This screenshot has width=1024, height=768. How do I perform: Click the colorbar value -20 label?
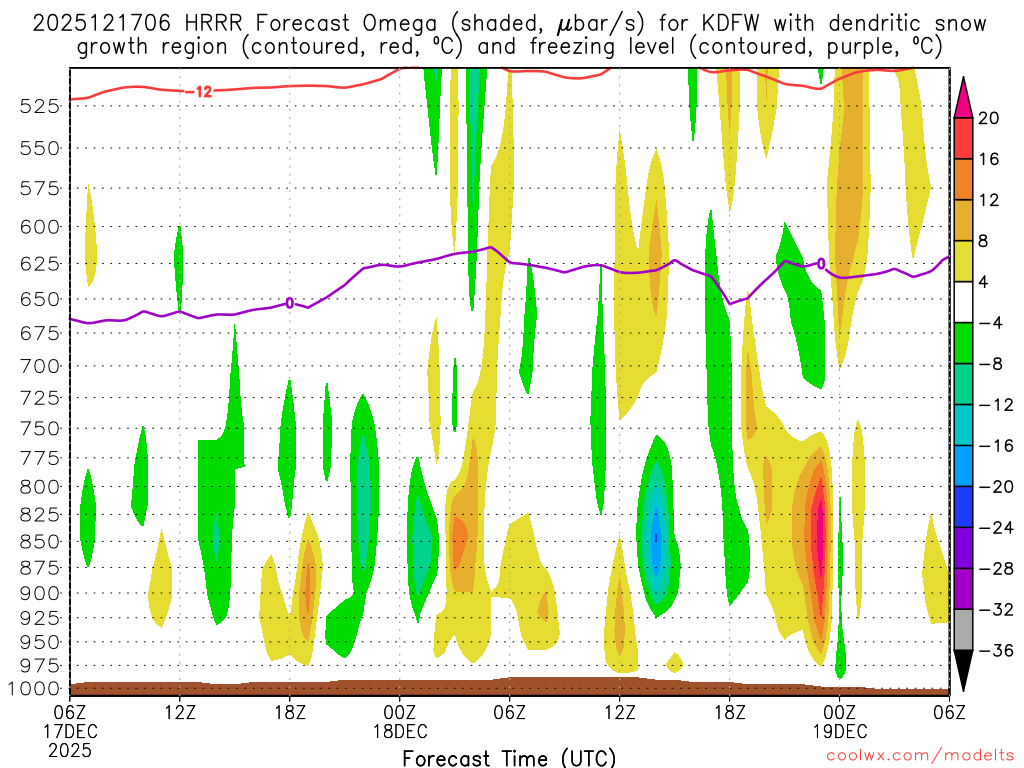point(997,487)
